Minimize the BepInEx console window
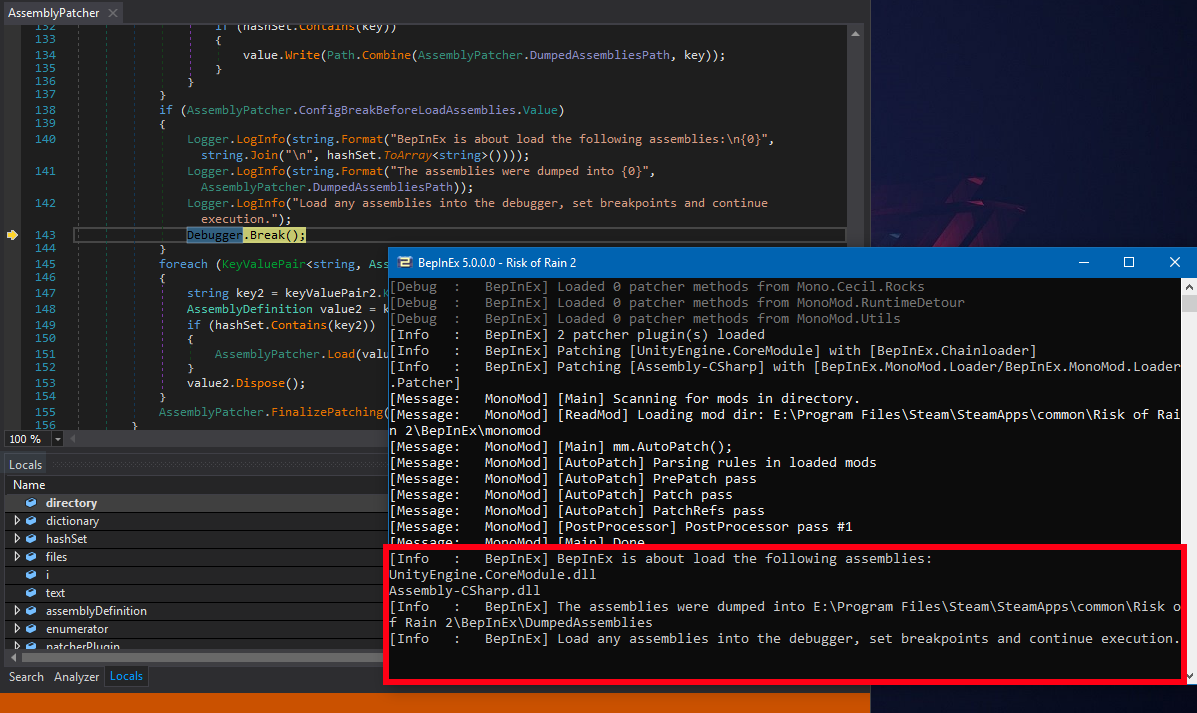 (x=1083, y=263)
